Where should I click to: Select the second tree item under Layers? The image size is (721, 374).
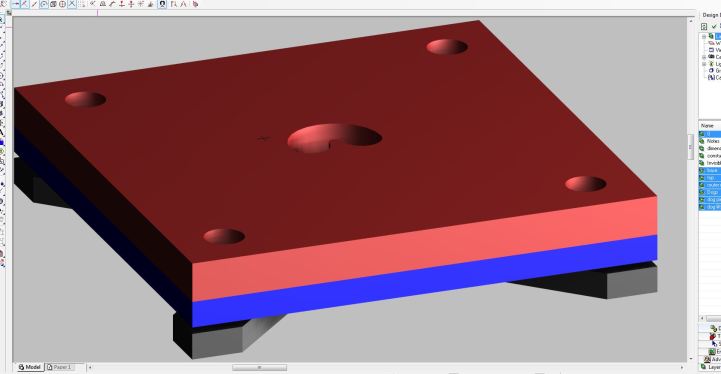[x=715, y=43]
